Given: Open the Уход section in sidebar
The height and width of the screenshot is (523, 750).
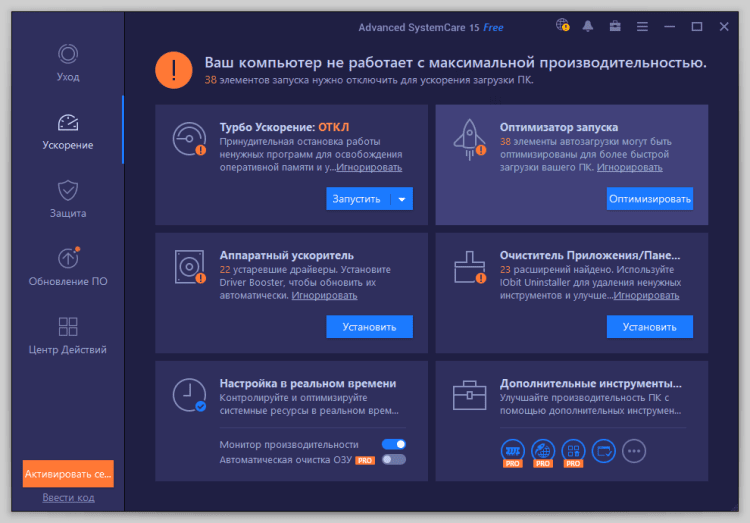Looking at the screenshot, I should point(68,63).
